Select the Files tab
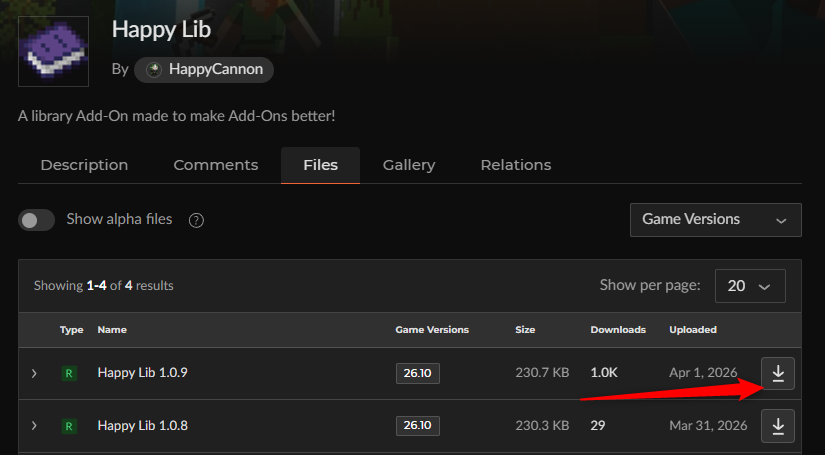 click(x=320, y=165)
